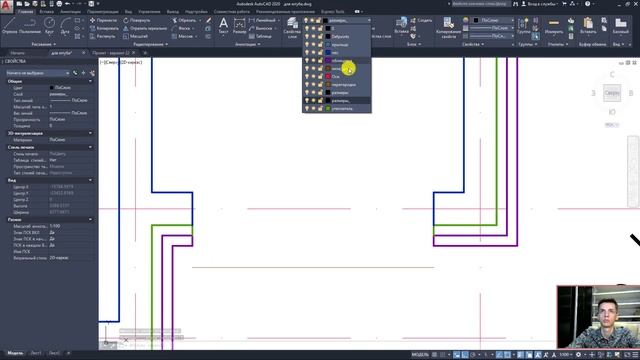Click the Вставка block insert icon
Screen dimensions: 640x360
401,25
